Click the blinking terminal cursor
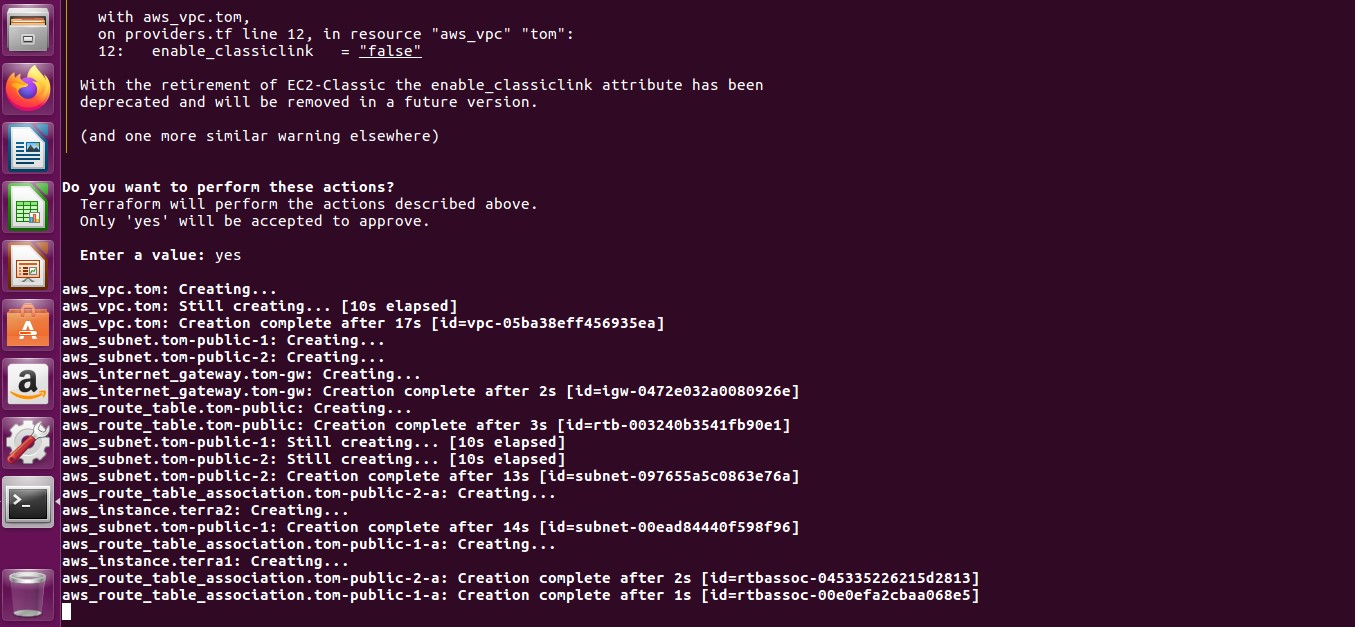Viewport: 1355px width, 627px height. [66, 611]
